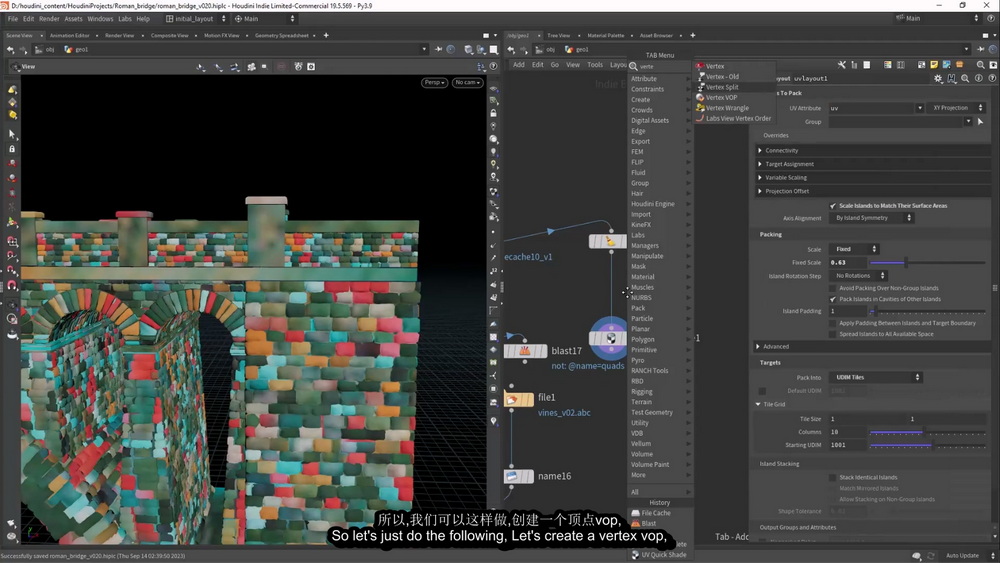The height and width of the screenshot is (563, 1000).
Task: Adjust the Columns slider
Action: pyautogui.click(x=928, y=432)
